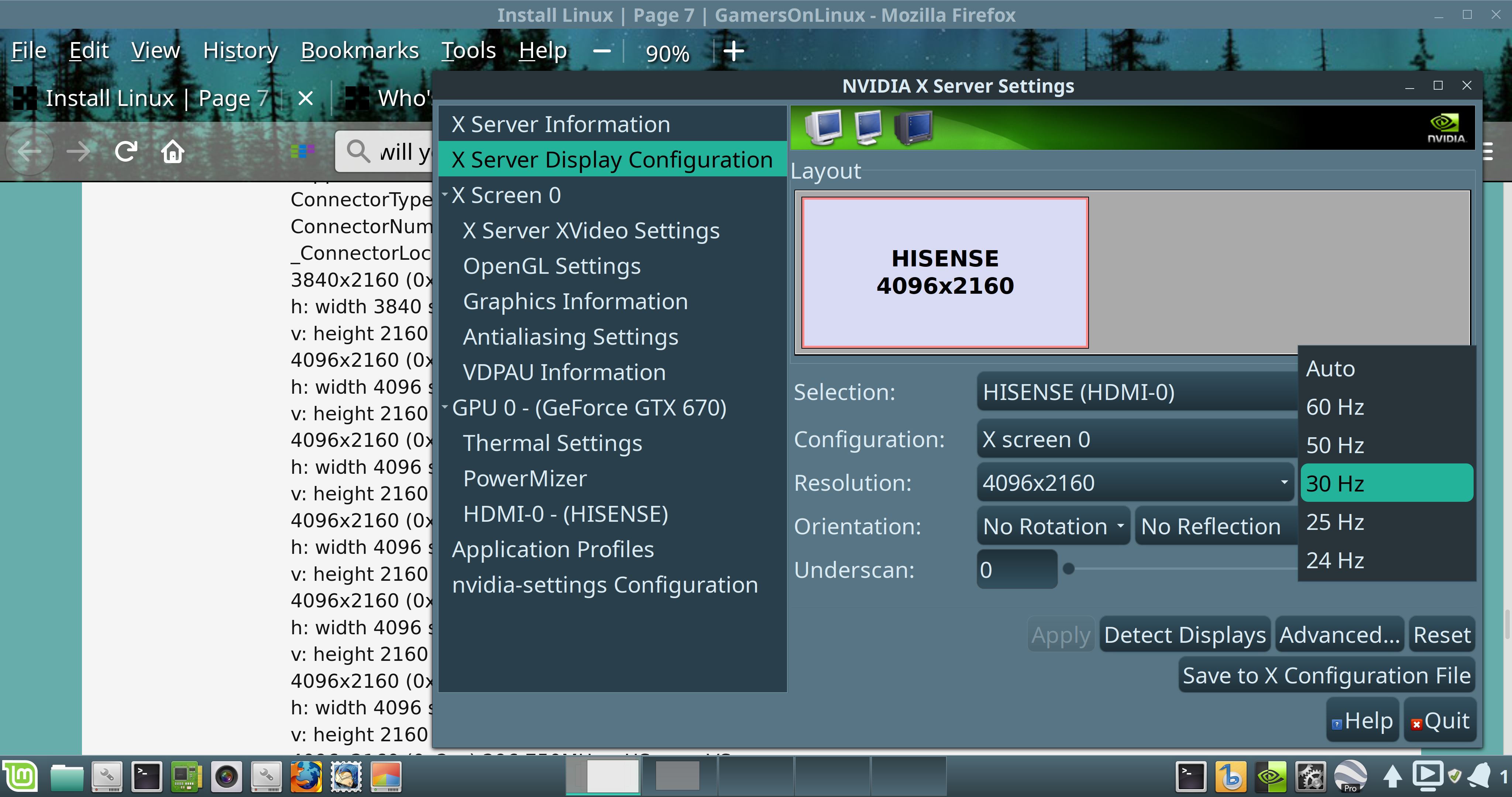Go to Firefox home page
The image size is (1512, 797).
click(x=172, y=151)
